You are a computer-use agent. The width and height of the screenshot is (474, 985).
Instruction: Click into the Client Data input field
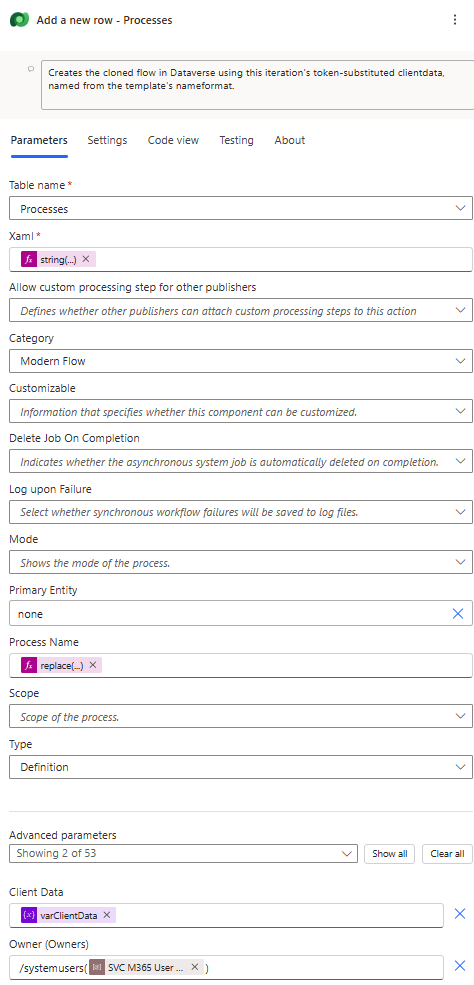click(226, 915)
